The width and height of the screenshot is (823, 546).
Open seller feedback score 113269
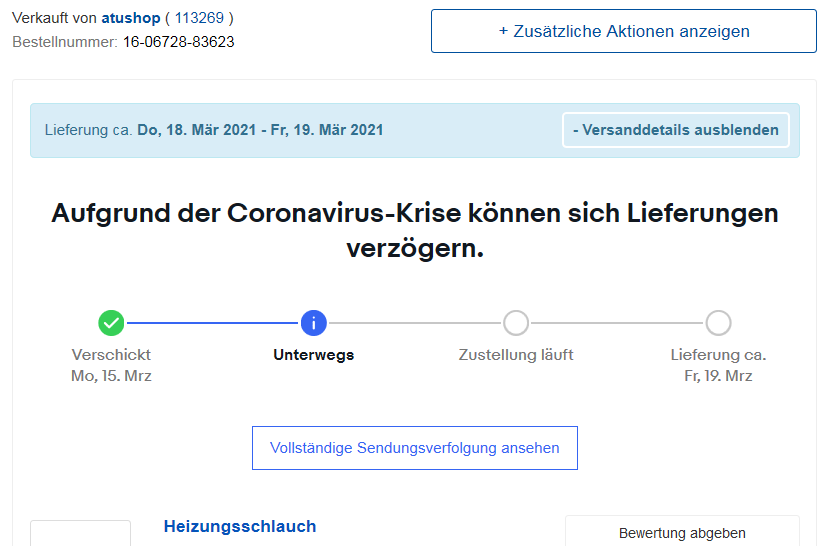tap(199, 18)
